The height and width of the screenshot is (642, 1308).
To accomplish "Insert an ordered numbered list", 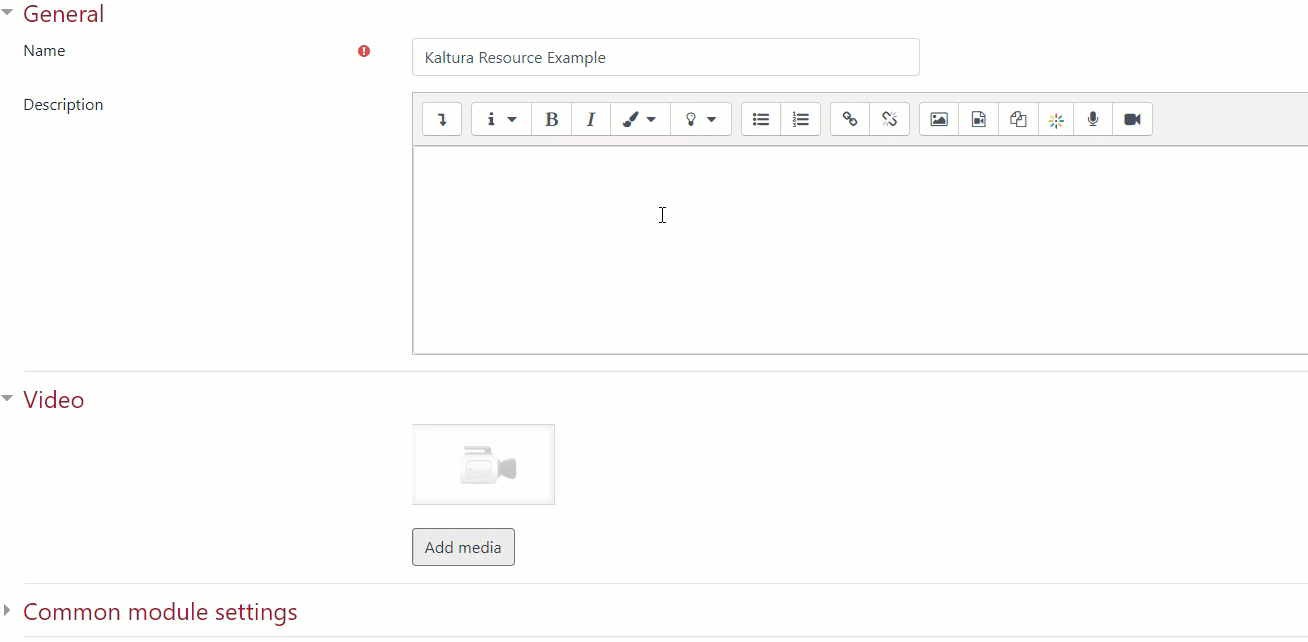I will [801, 119].
